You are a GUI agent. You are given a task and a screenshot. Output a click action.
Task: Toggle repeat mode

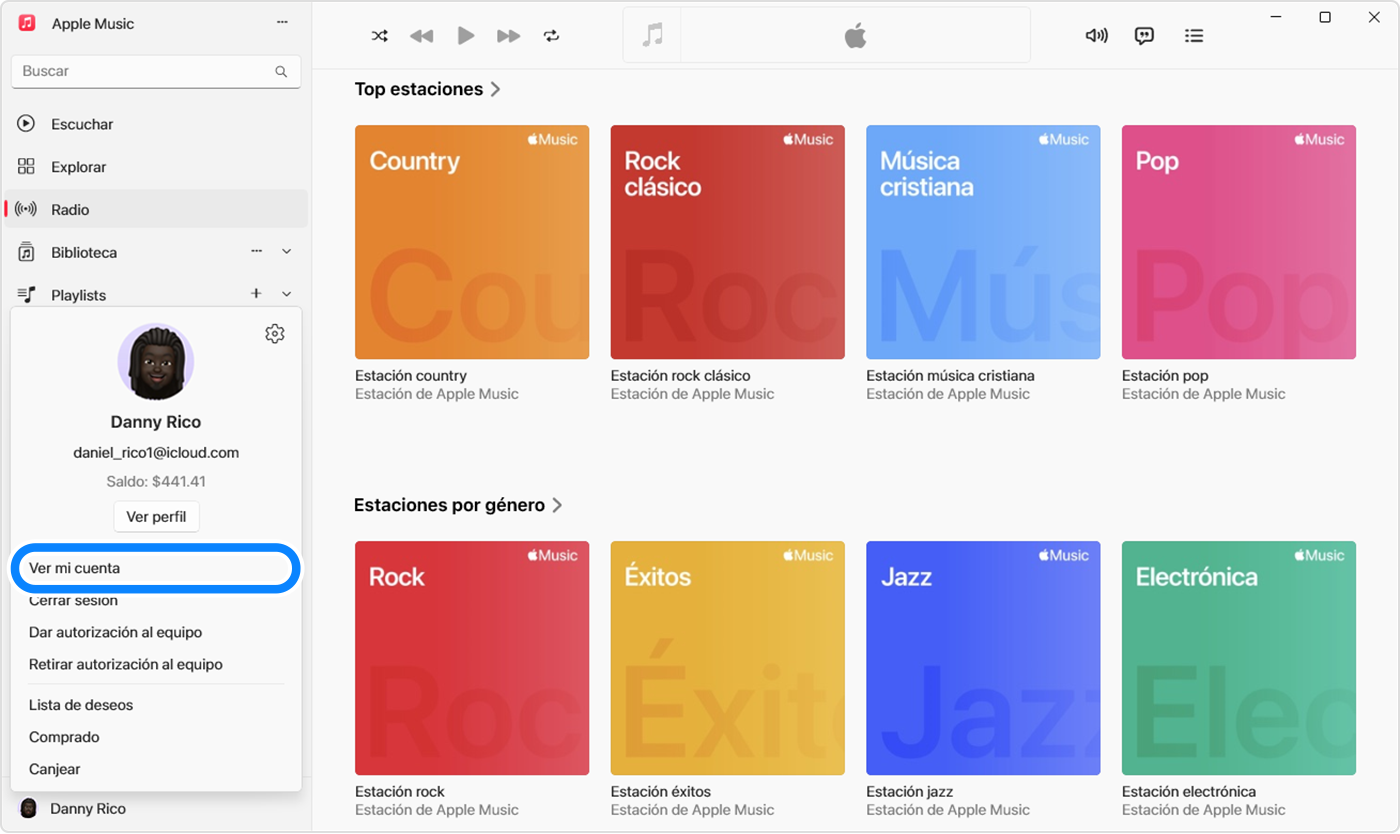[x=552, y=36]
